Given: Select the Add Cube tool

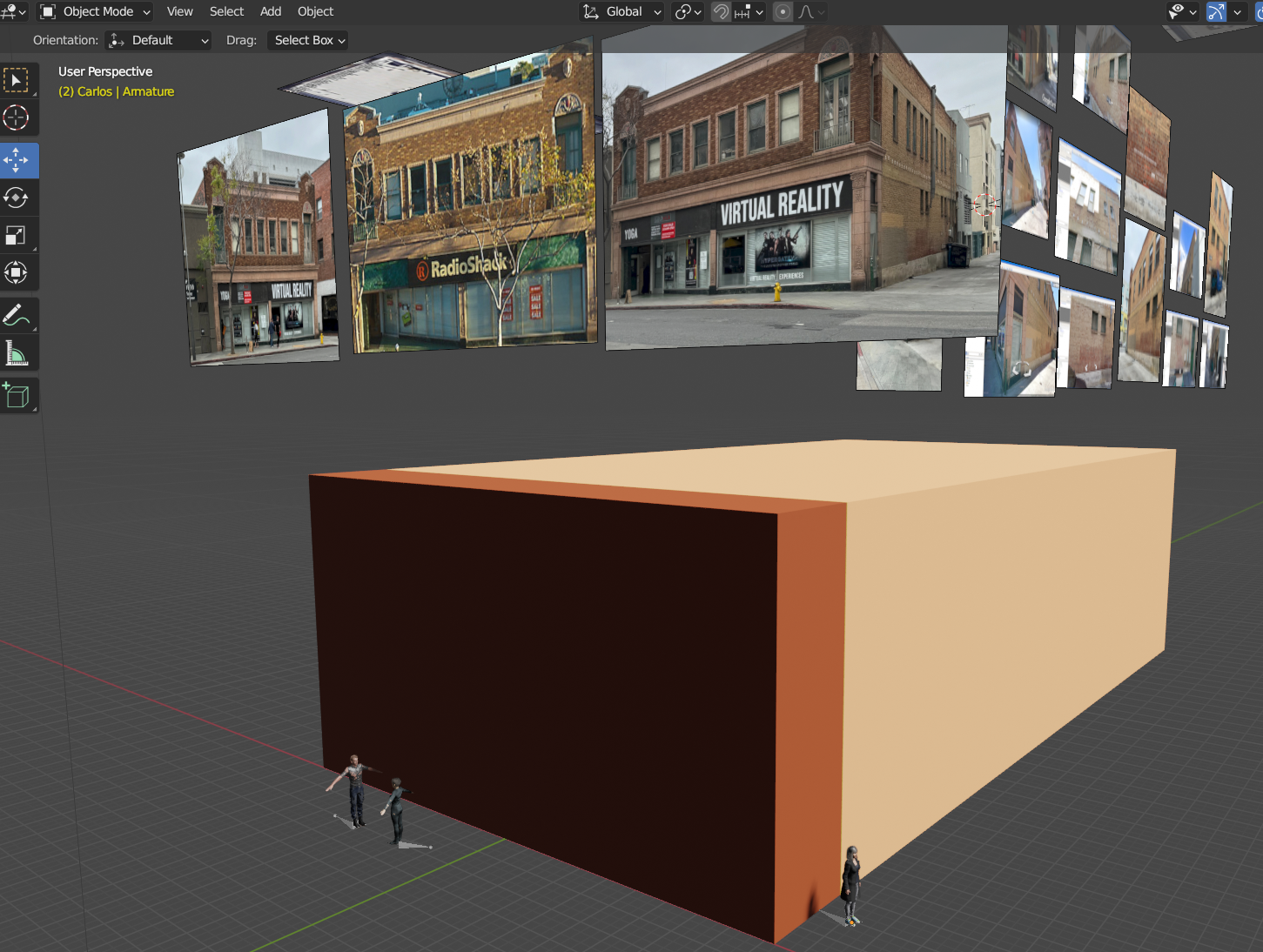Looking at the screenshot, I should click(17, 395).
